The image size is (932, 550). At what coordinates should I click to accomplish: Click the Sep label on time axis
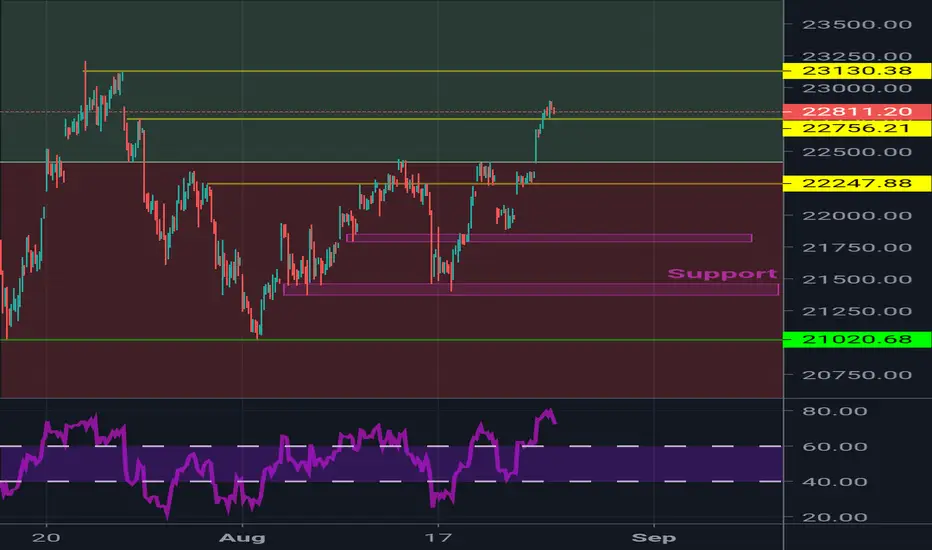(654, 538)
